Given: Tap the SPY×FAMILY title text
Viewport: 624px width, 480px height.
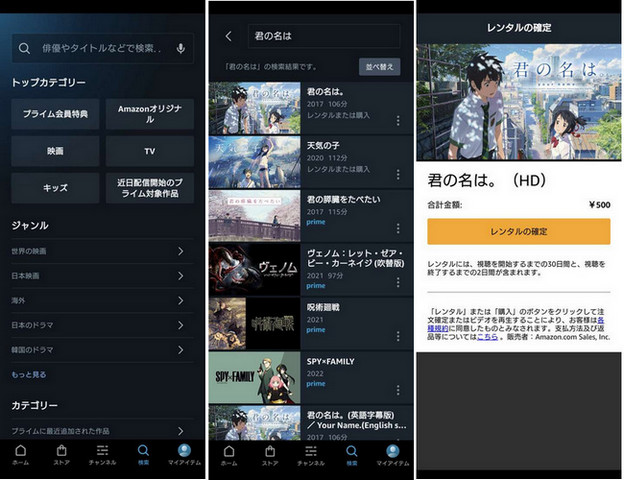Looking at the screenshot, I should pyautogui.click(x=330, y=361).
